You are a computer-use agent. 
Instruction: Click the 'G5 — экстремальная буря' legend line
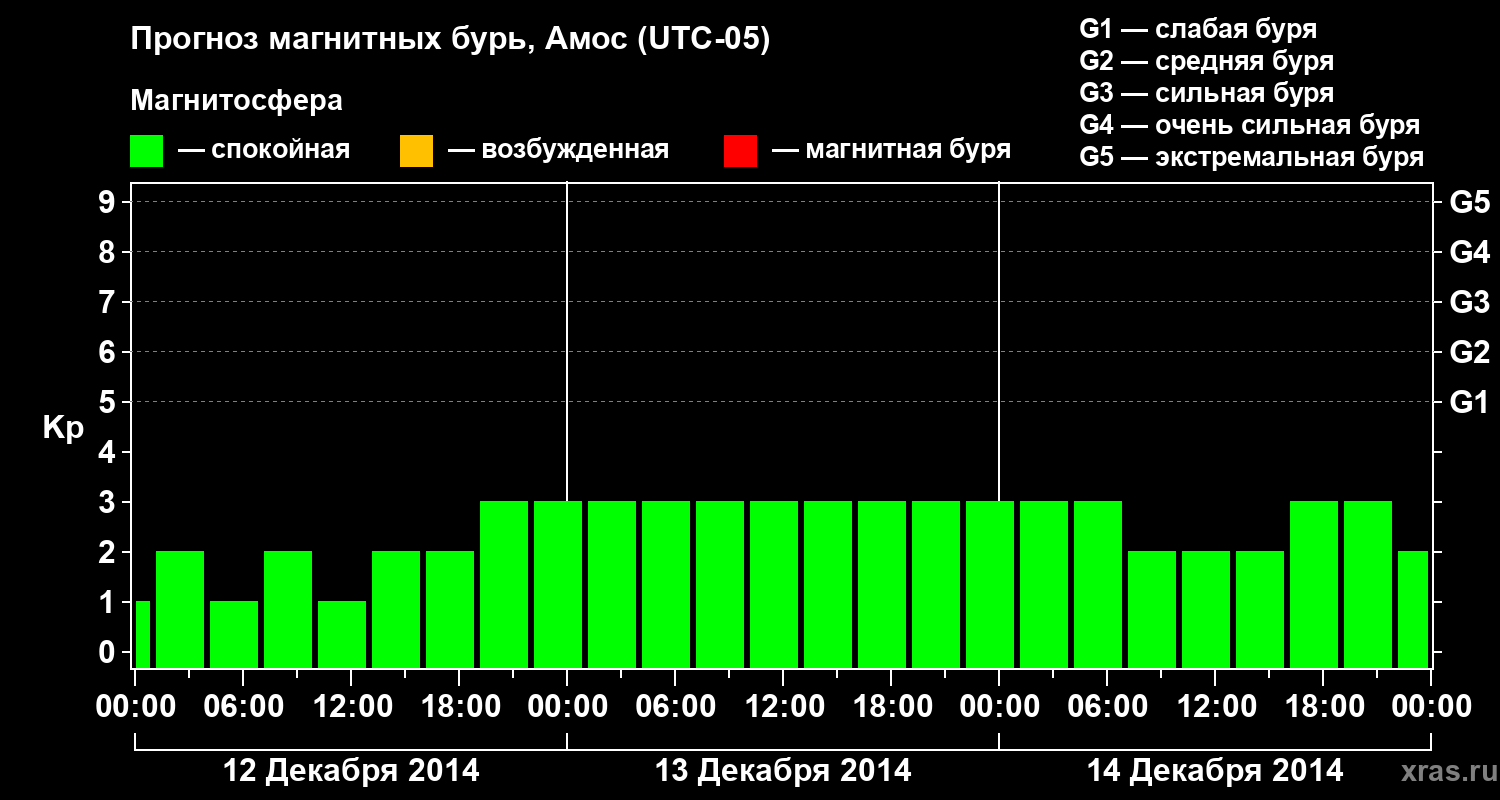click(1252, 157)
